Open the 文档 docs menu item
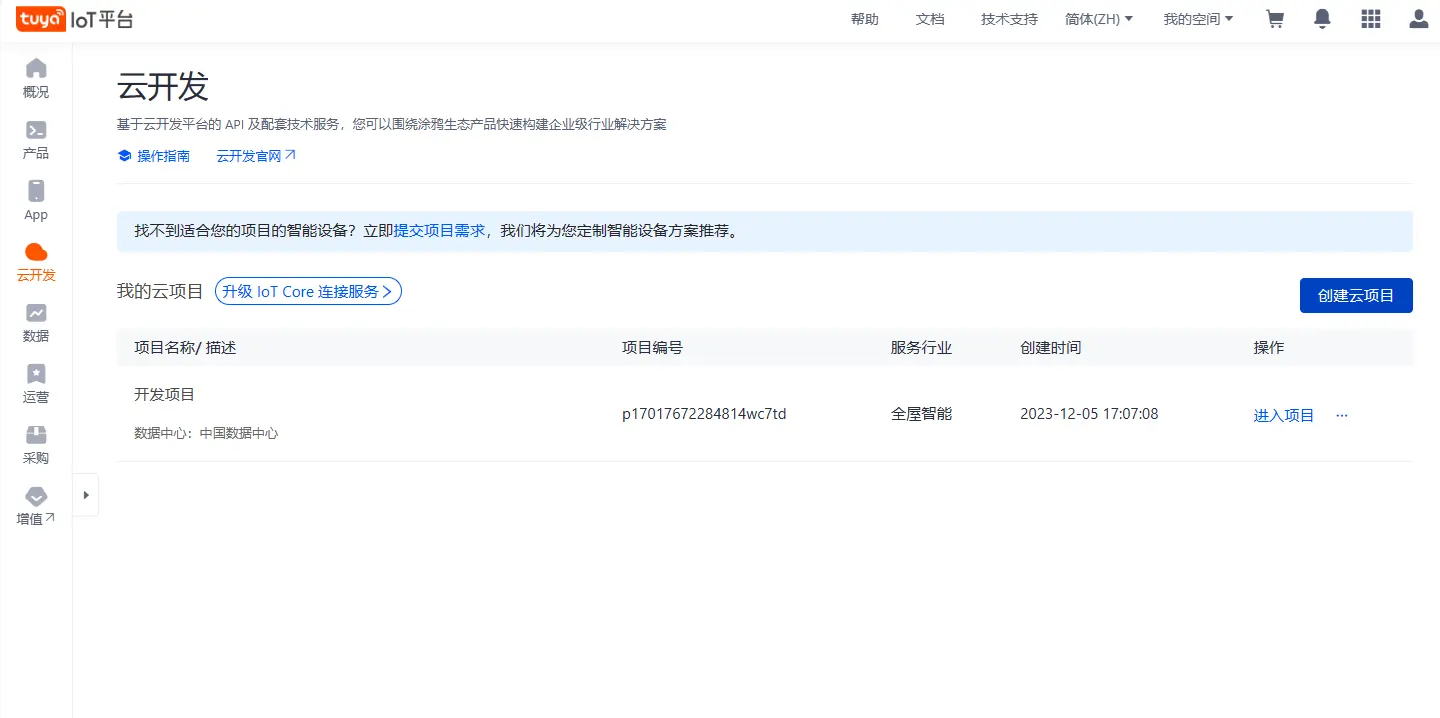This screenshot has width=1440, height=718. (x=930, y=19)
